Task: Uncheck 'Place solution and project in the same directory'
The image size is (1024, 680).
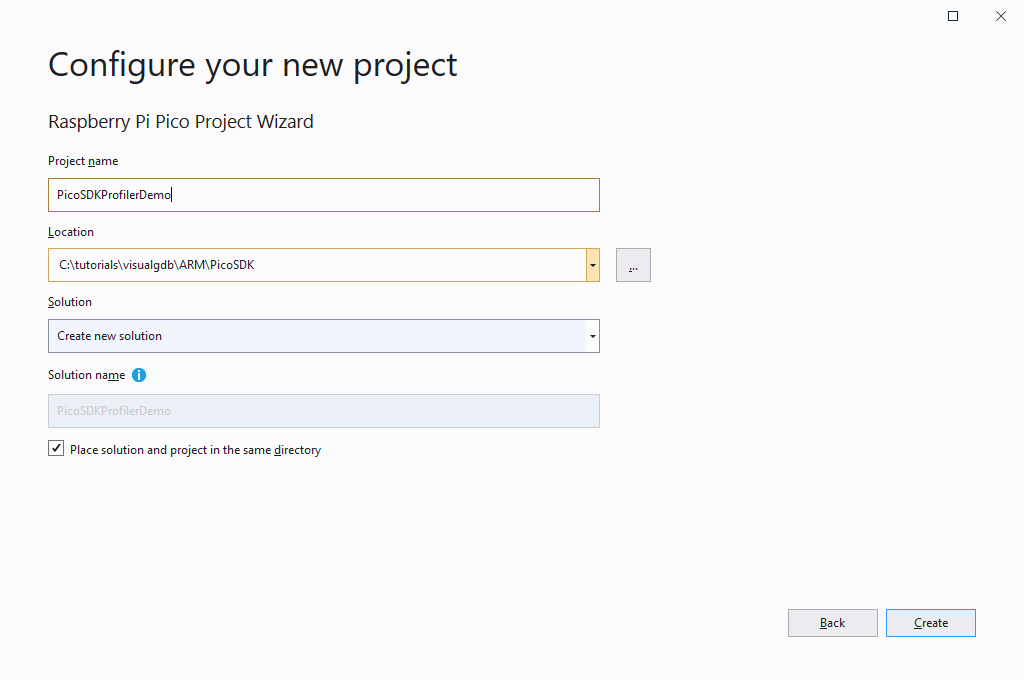Action: [x=56, y=449]
